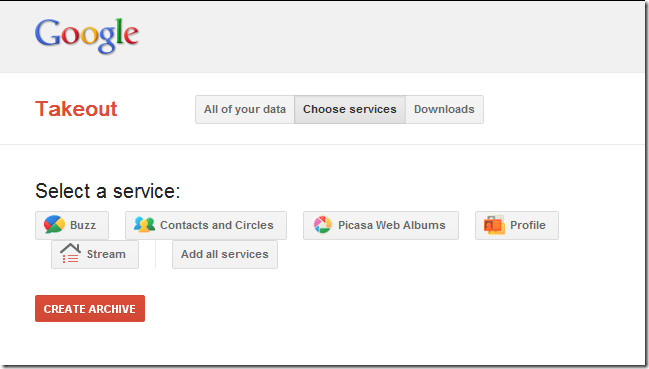The width and height of the screenshot is (649, 369).
Task: Click the Google logo
Action: 87,36
